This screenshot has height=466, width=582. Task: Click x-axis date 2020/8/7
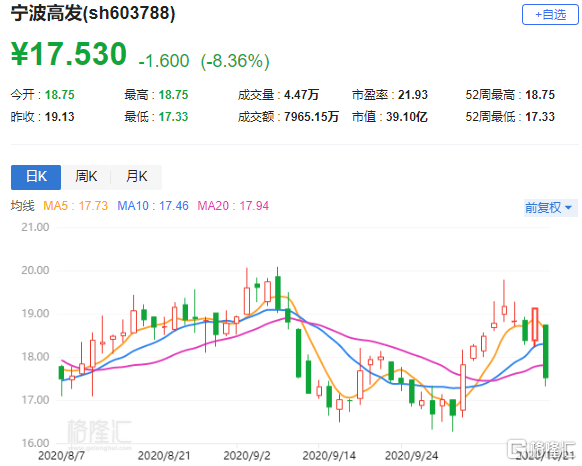tap(61, 456)
